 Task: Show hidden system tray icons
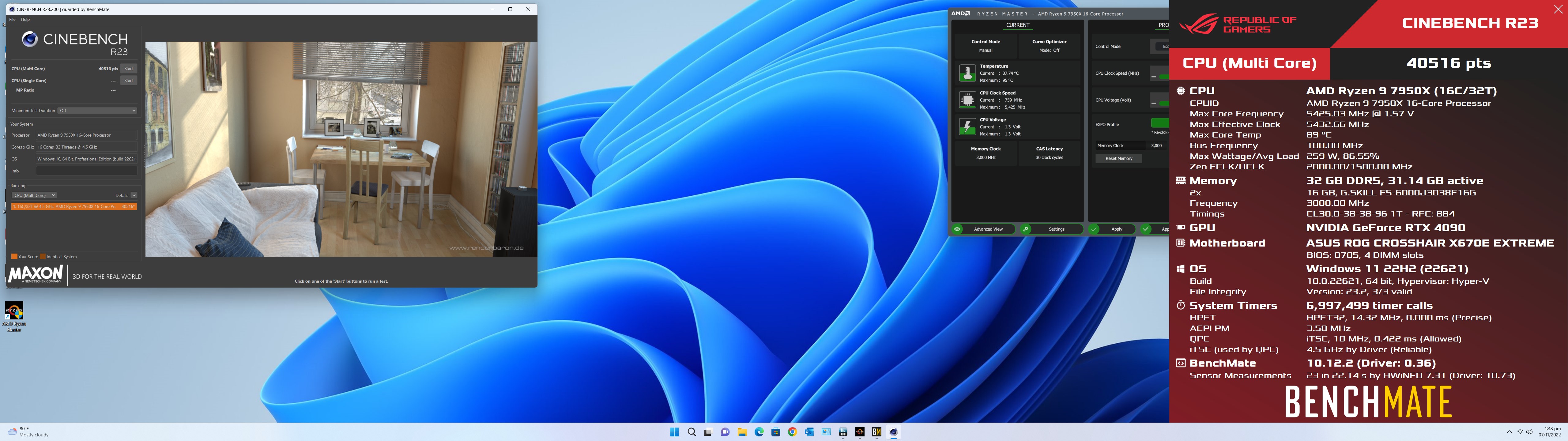click(1509, 432)
